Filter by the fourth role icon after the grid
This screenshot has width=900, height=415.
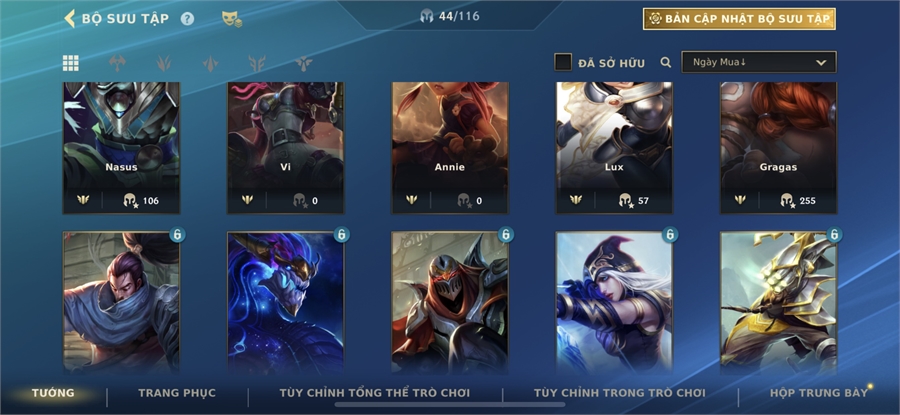pos(257,63)
